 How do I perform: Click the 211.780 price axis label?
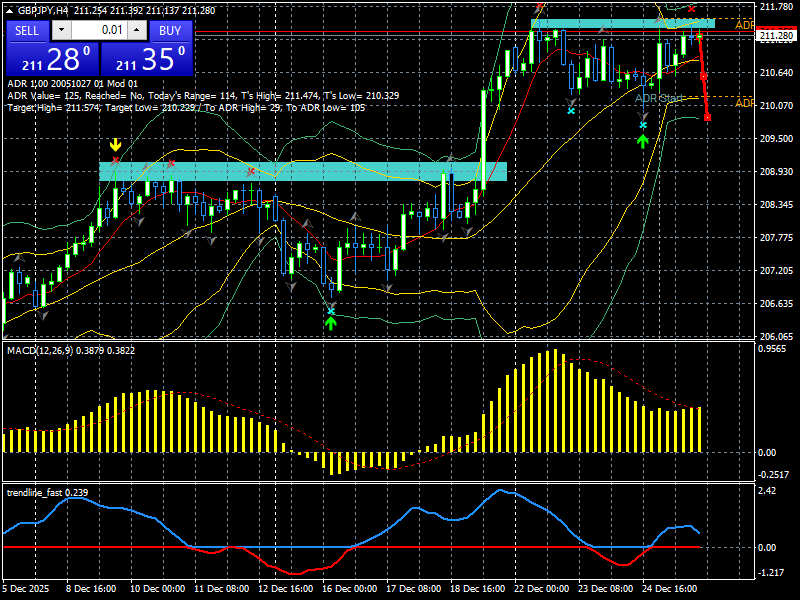pyautogui.click(x=777, y=6)
